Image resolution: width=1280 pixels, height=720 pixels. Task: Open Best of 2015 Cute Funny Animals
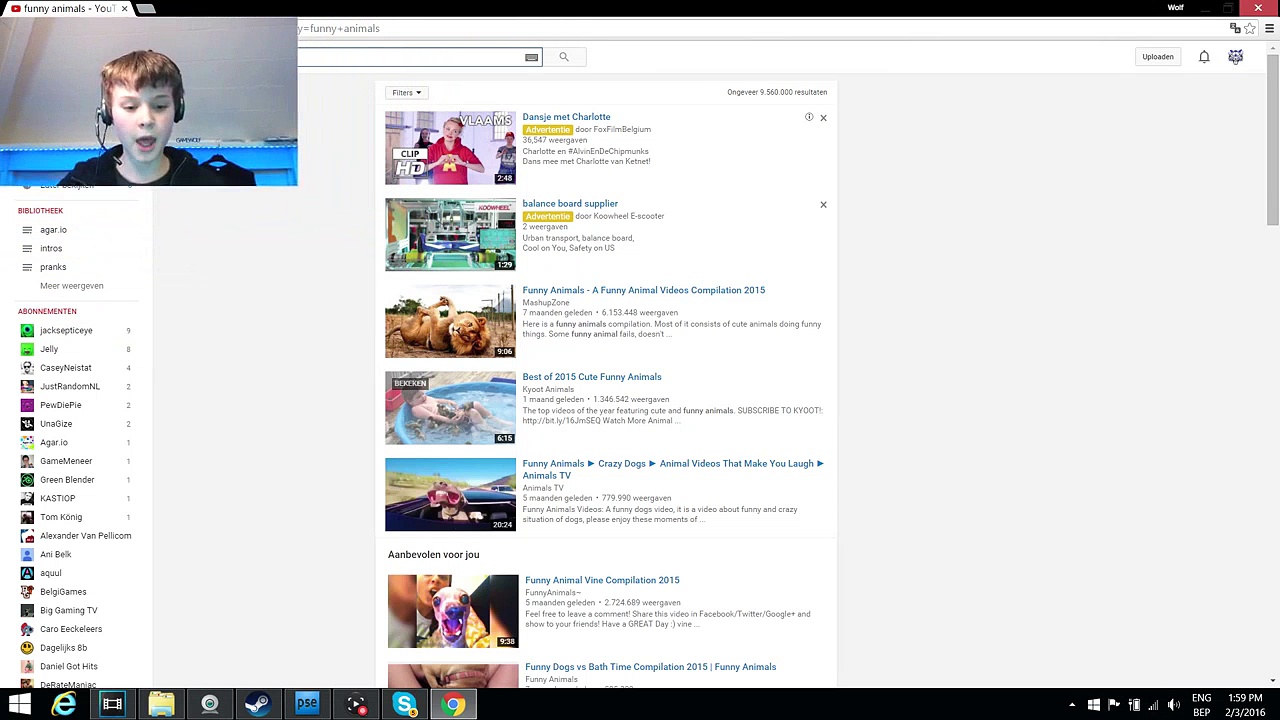[592, 377]
